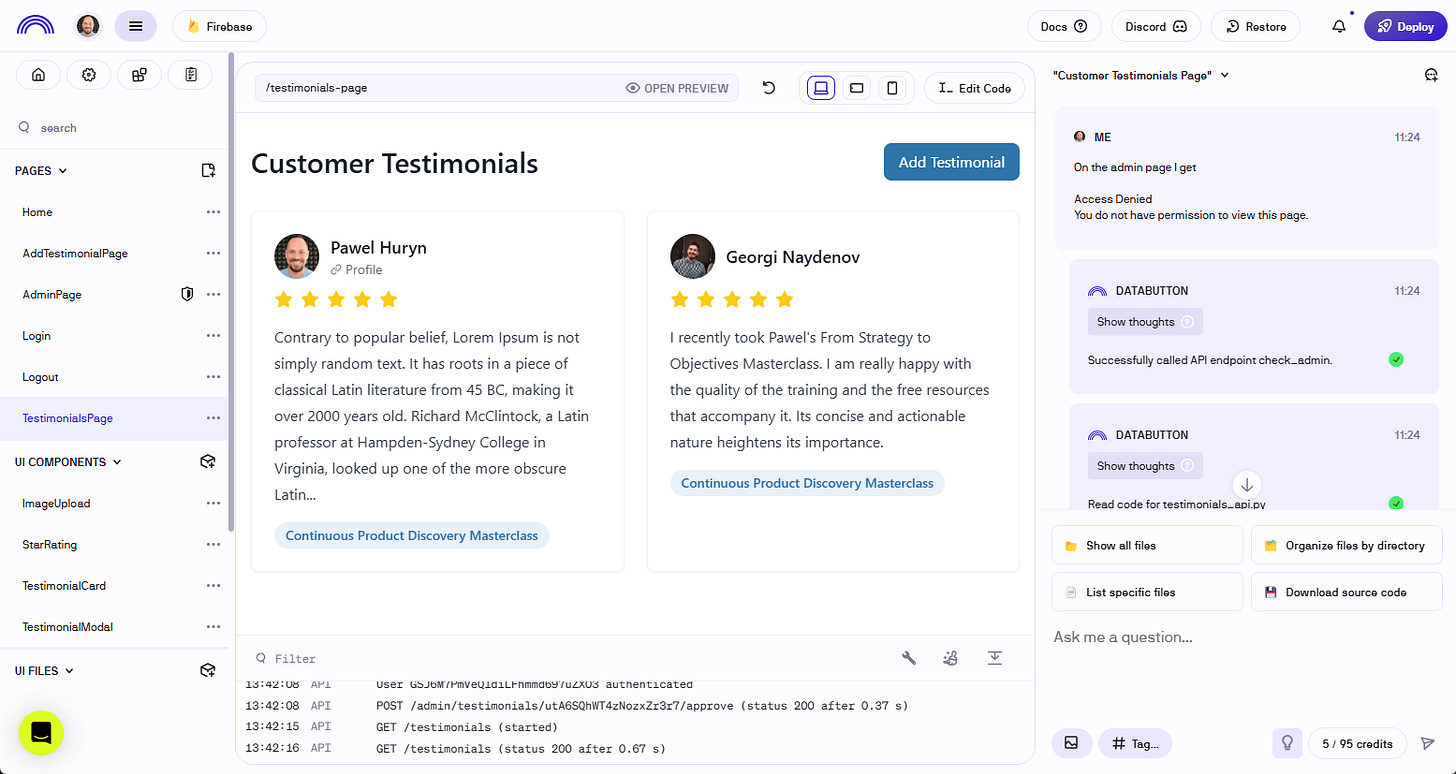Click the notification bell in the top bar

pyautogui.click(x=1338, y=26)
